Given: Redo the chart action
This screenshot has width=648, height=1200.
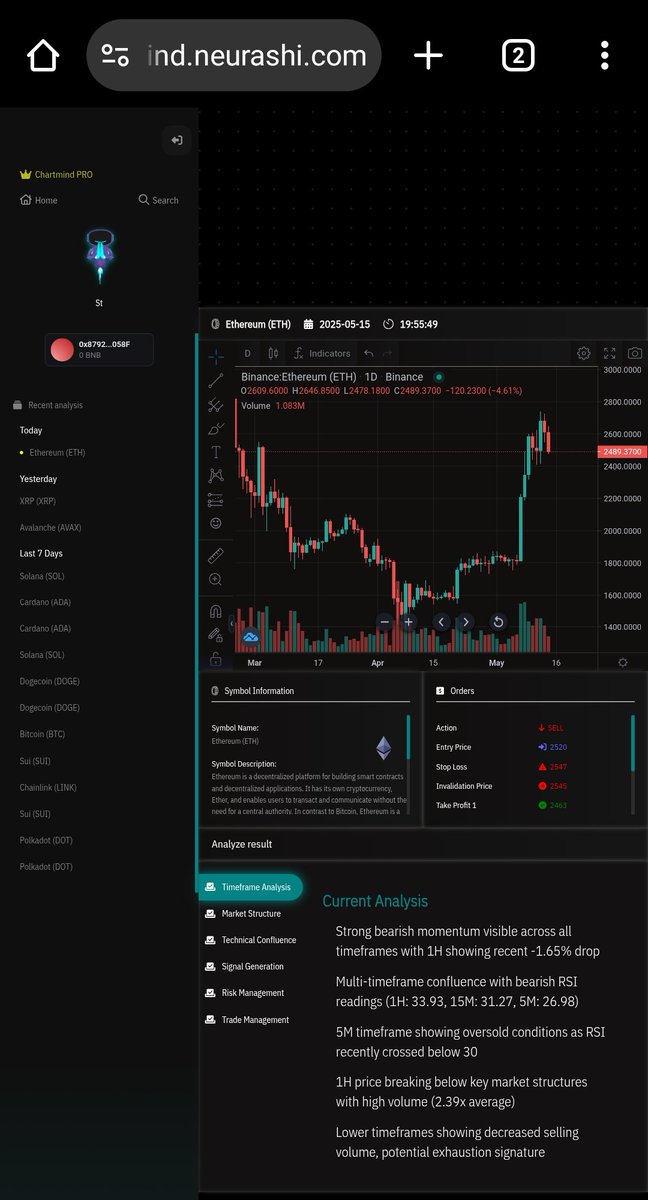Looking at the screenshot, I should (x=388, y=353).
